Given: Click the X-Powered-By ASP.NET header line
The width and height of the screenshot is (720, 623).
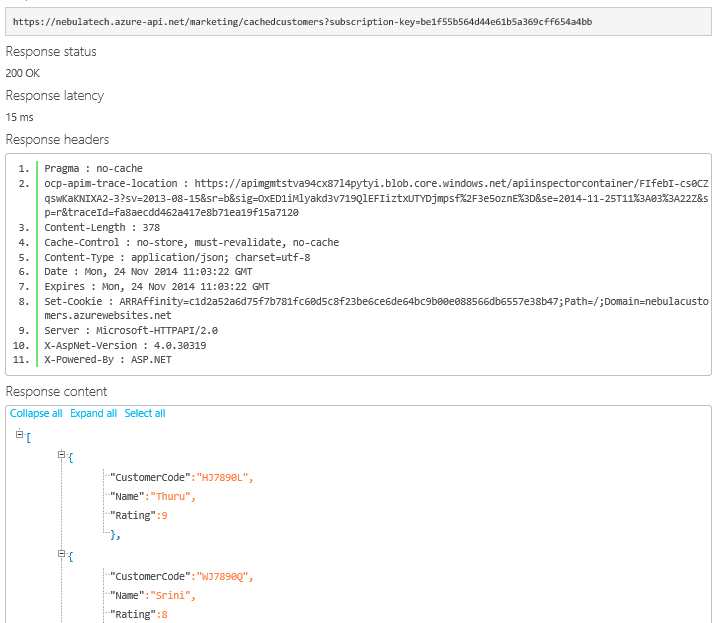Looking at the screenshot, I should [x=108, y=359].
